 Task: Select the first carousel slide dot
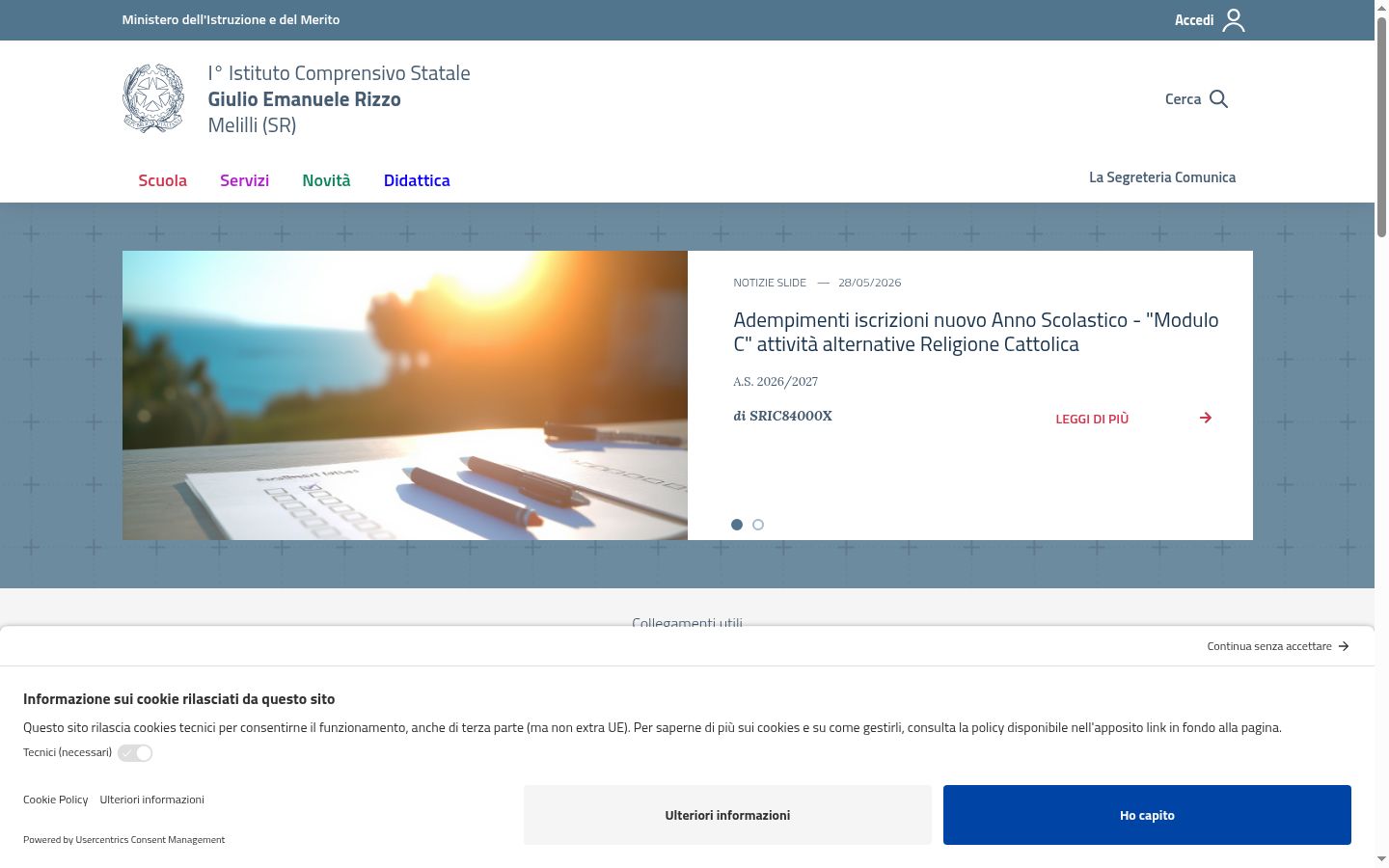(x=737, y=525)
